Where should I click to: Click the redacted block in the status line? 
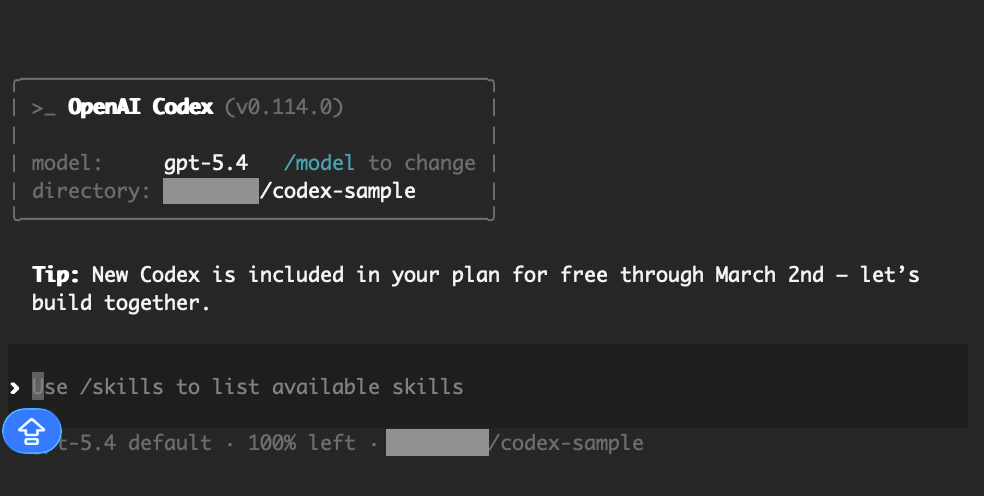(437, 442)
